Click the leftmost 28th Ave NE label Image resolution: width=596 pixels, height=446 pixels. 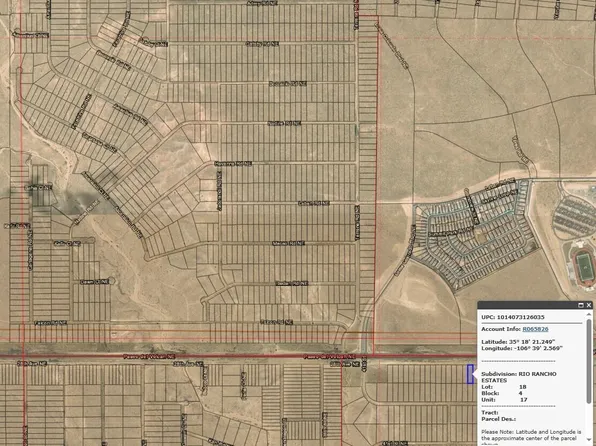pos(32,363)
